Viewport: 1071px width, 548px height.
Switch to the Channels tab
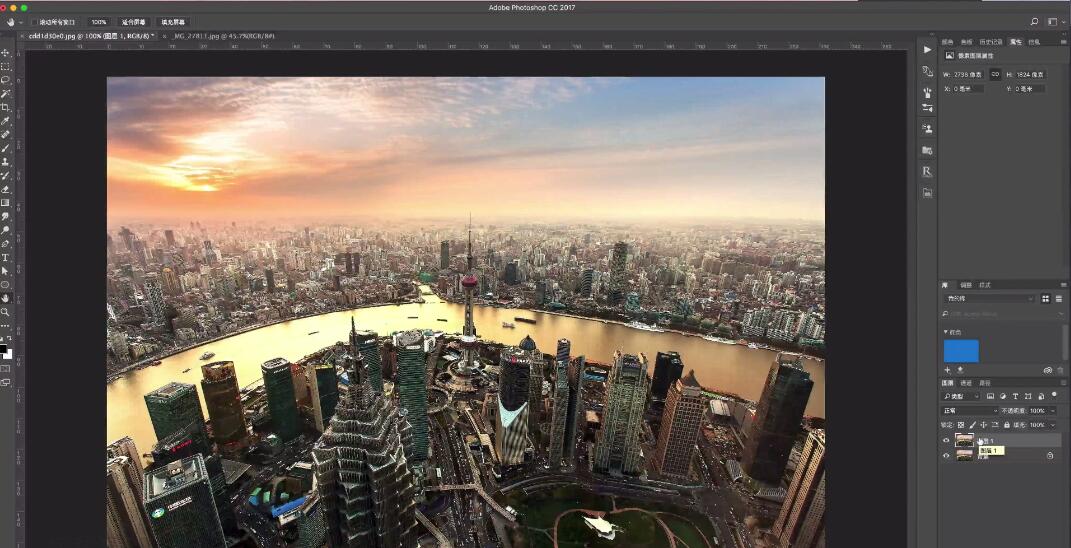(x=966, y=383)
